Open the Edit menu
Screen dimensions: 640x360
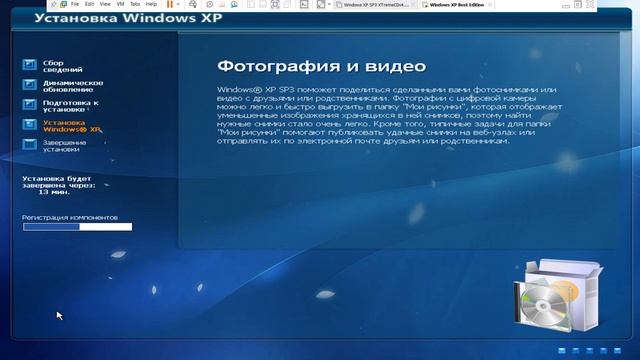(x=89, y=4)
